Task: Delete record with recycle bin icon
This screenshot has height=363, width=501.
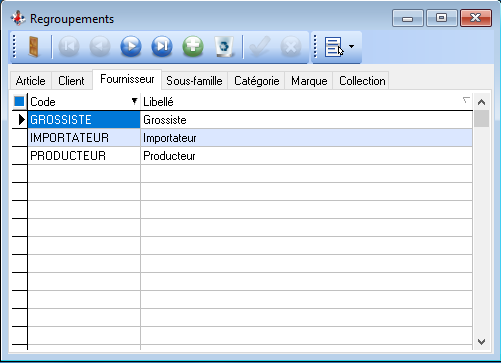Action: tap(224, 46)
